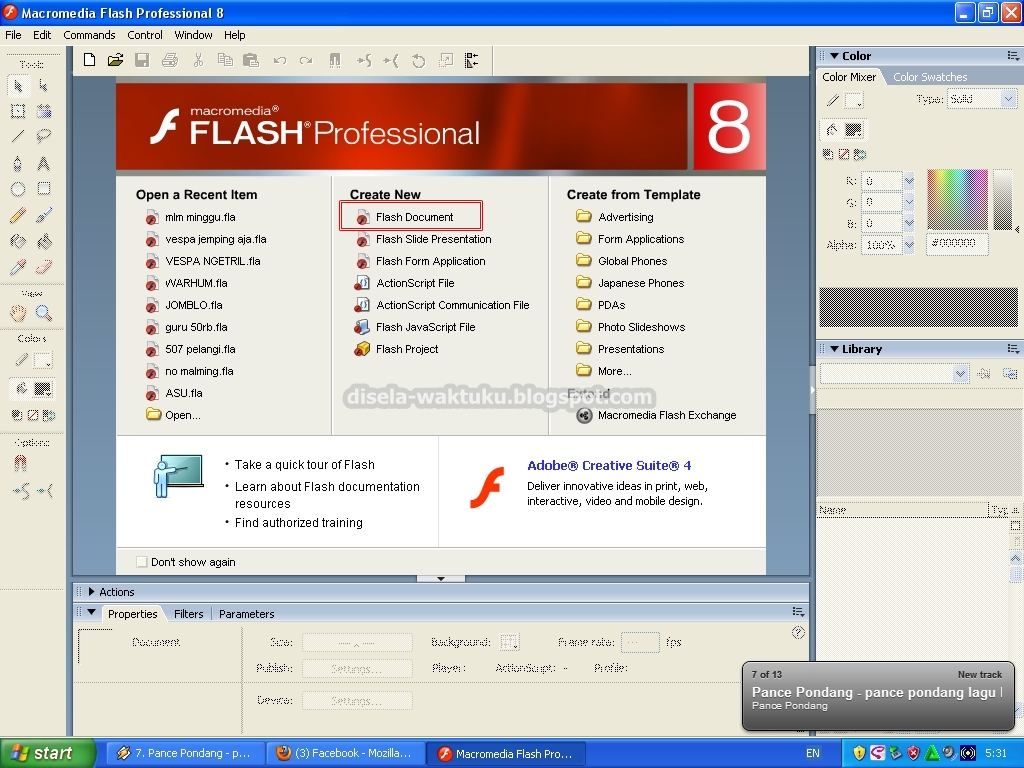Click the Print toolbar icon

(x=170, y=61)
